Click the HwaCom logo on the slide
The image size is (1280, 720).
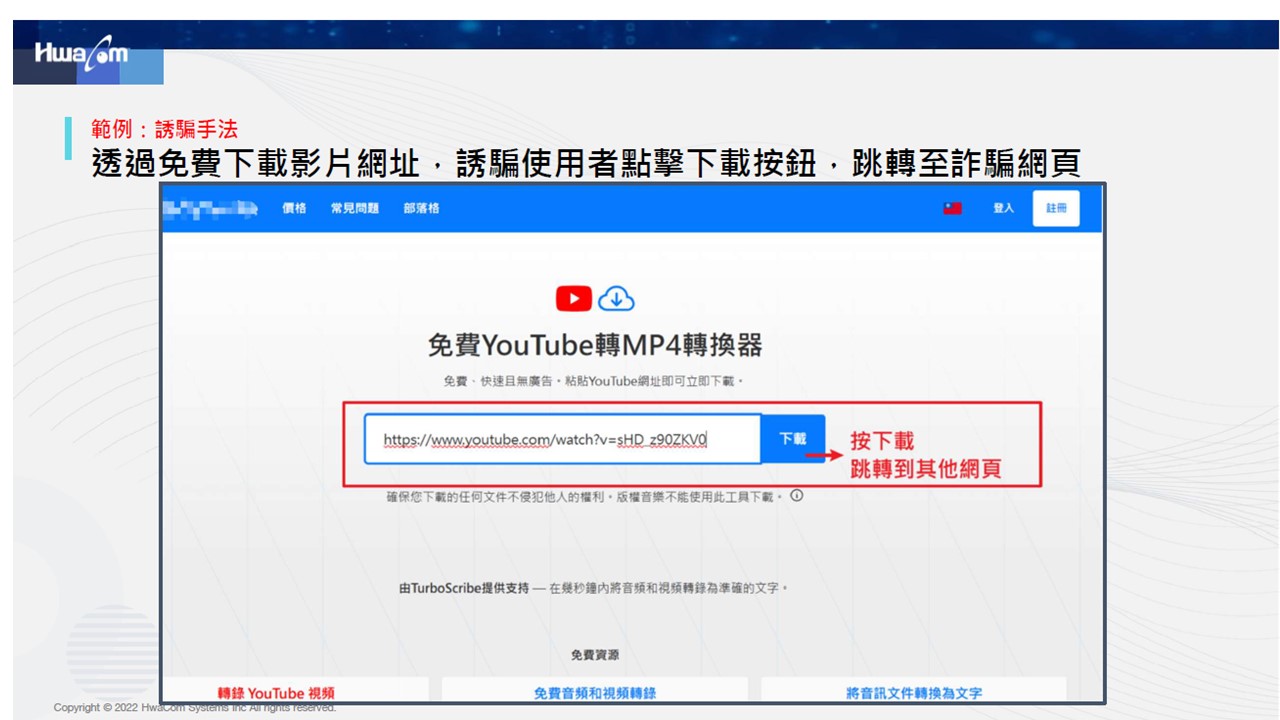(82, 56)
